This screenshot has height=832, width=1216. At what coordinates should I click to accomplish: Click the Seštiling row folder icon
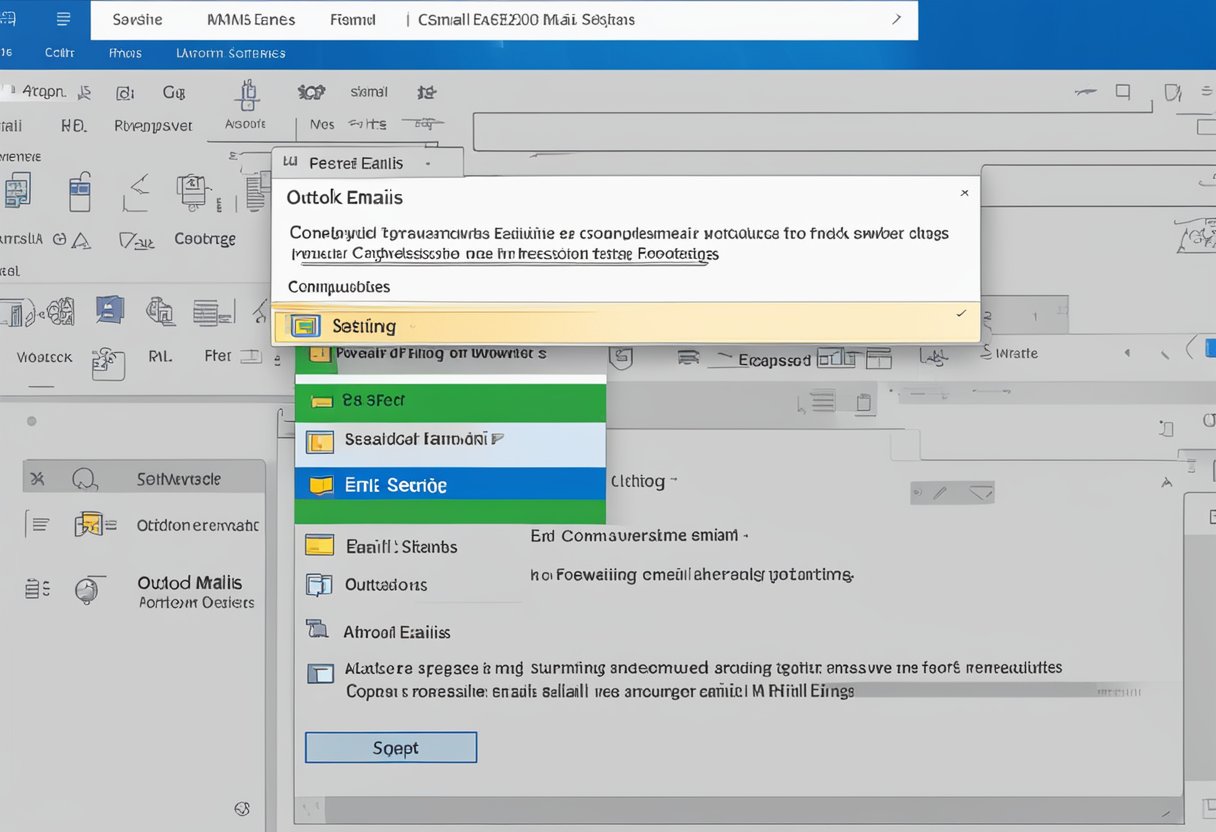click(x=304, y=326)
